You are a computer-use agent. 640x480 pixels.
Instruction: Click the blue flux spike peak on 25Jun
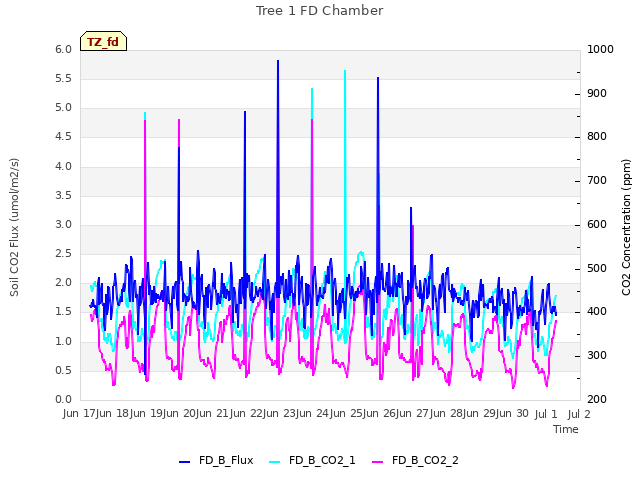(378, 78)
